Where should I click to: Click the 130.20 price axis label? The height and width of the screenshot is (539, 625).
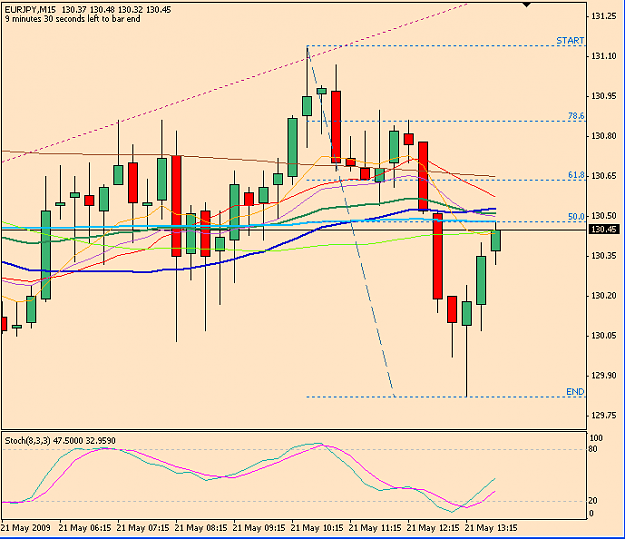(603, 295)
